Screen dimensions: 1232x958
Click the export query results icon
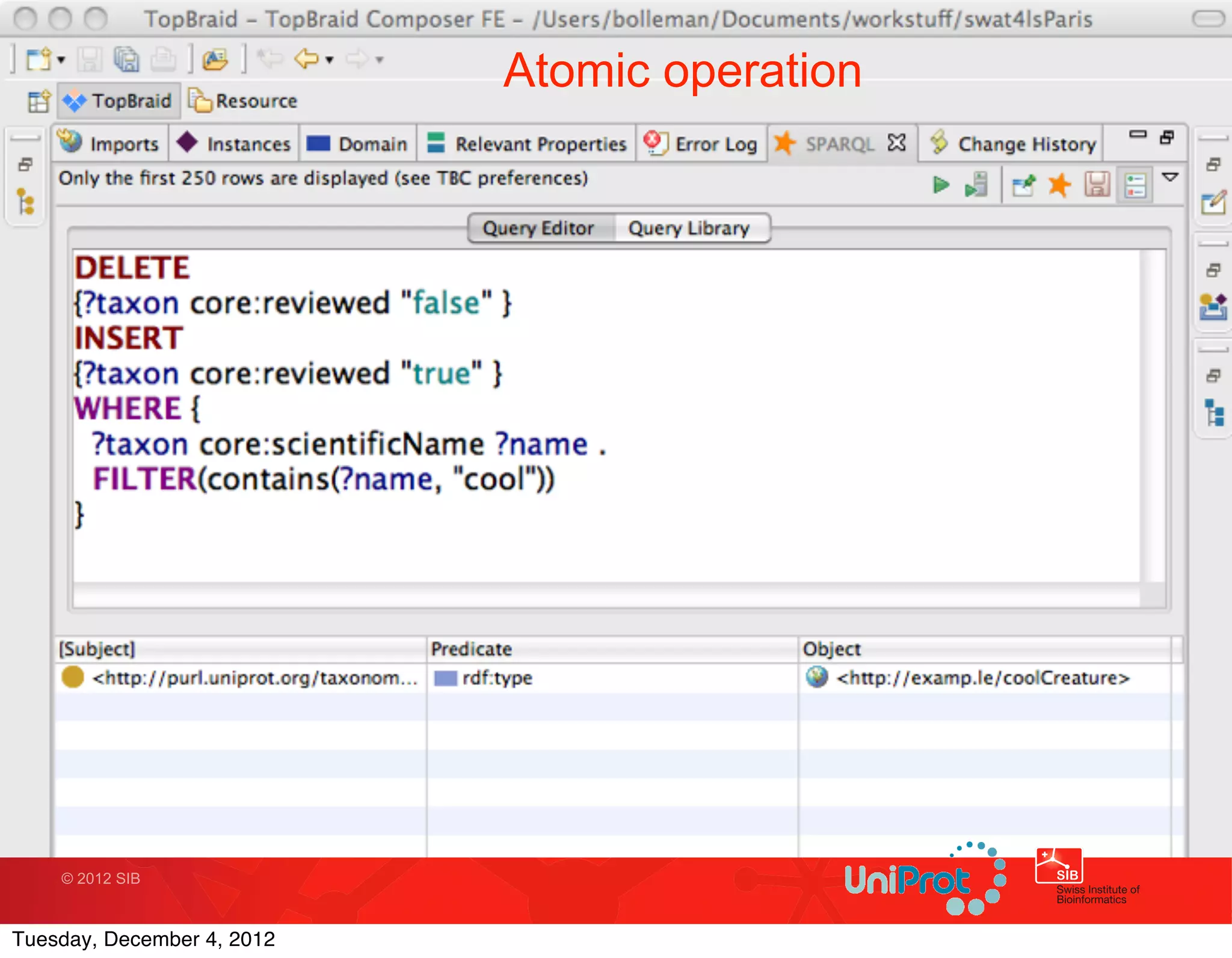click(1024, 185)
